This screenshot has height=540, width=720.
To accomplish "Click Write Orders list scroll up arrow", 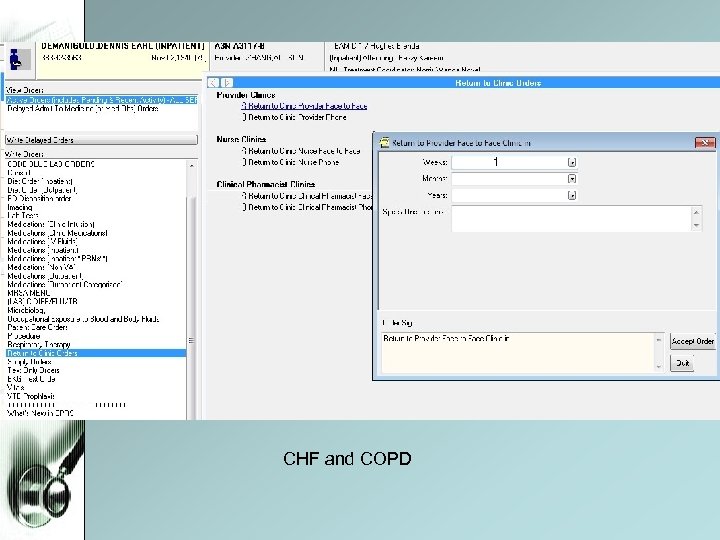I will tap(191, 165).
